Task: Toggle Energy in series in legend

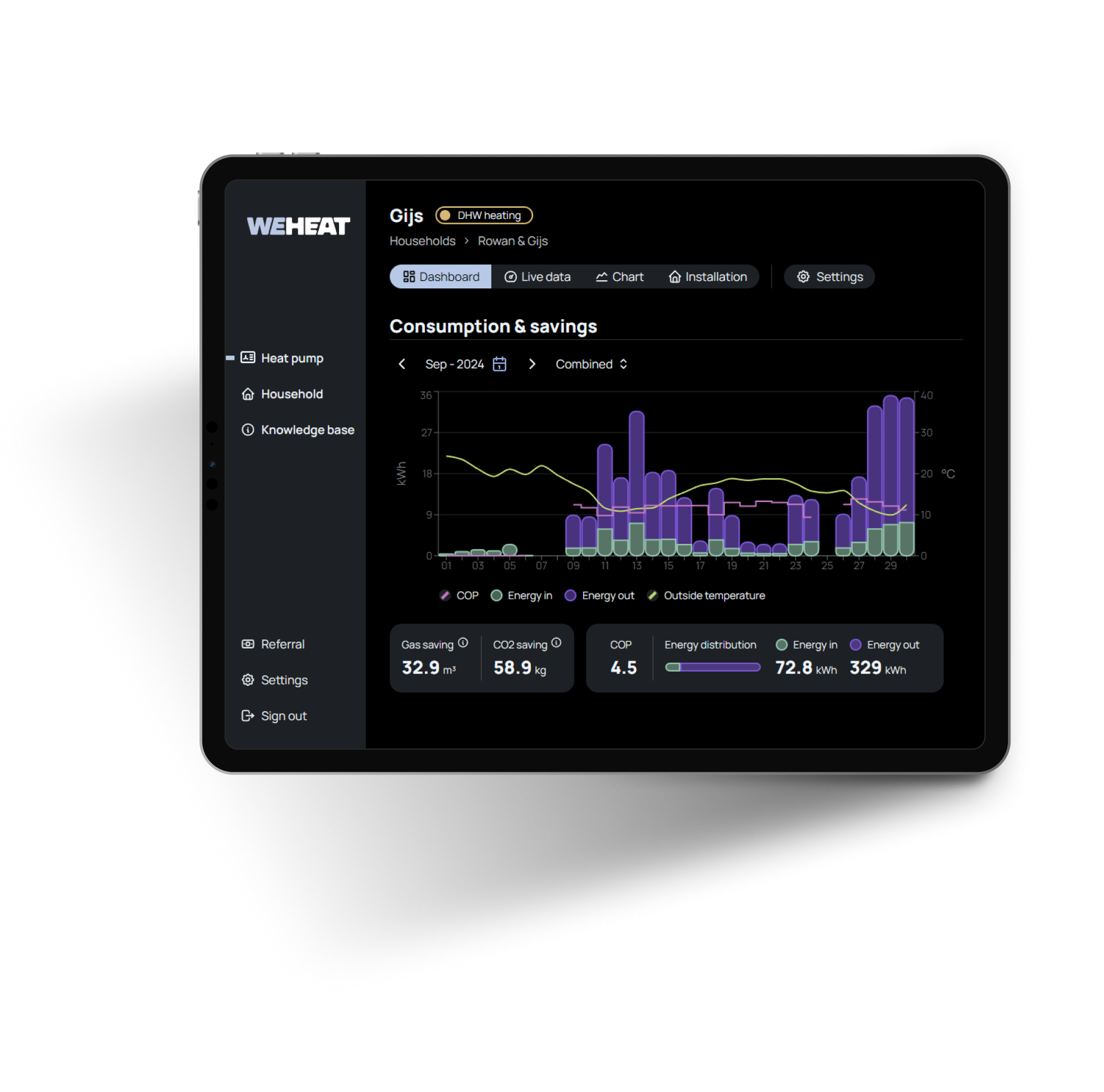Action: [522, 596]
